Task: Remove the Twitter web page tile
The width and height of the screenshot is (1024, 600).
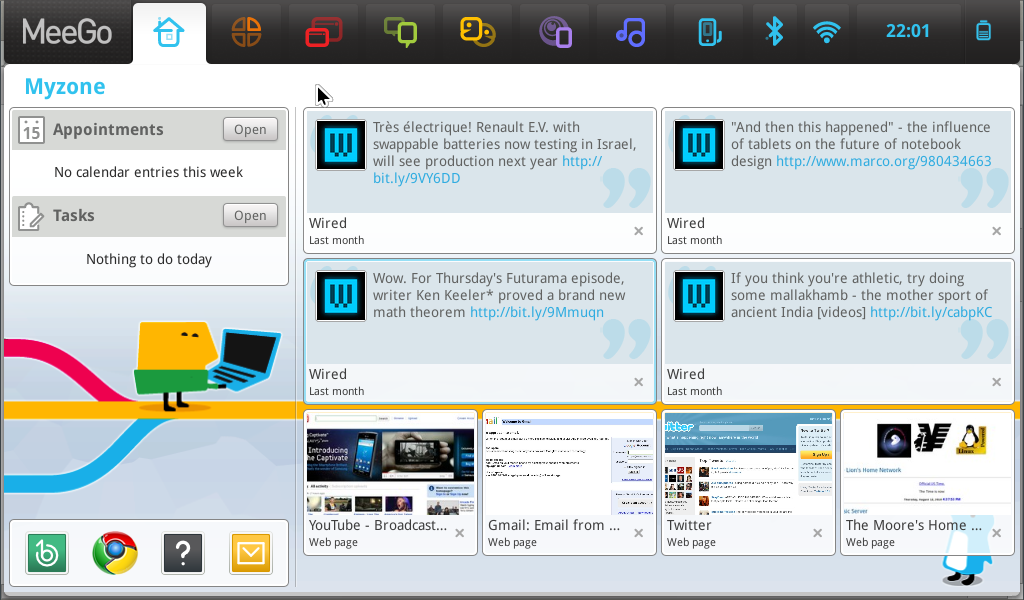Action: [x=817, y=533]
